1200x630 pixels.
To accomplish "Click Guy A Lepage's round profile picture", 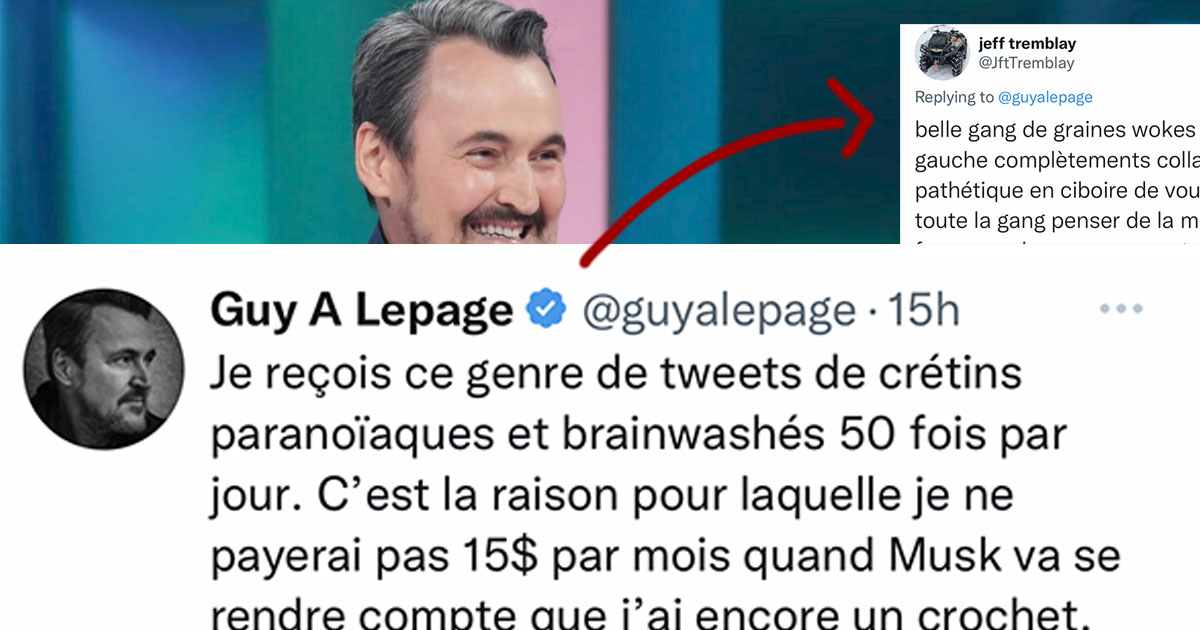I will (x=104, y=370).
